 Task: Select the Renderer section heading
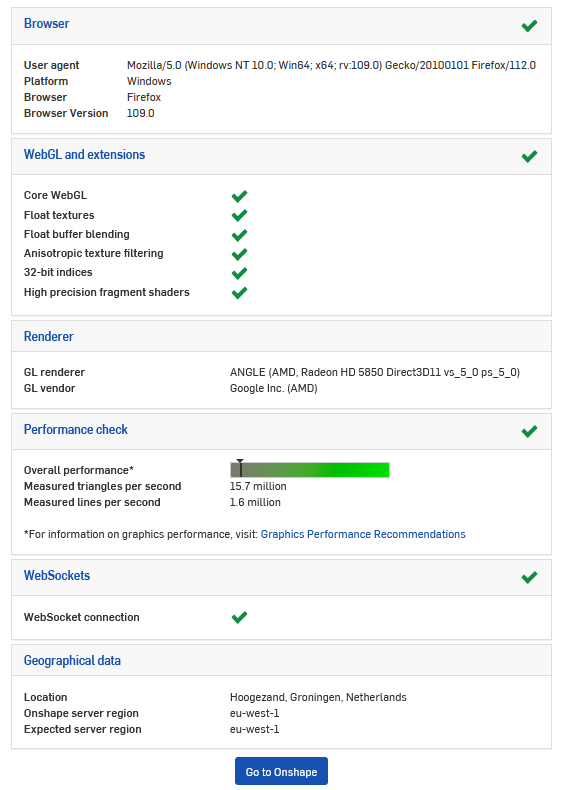48,337
